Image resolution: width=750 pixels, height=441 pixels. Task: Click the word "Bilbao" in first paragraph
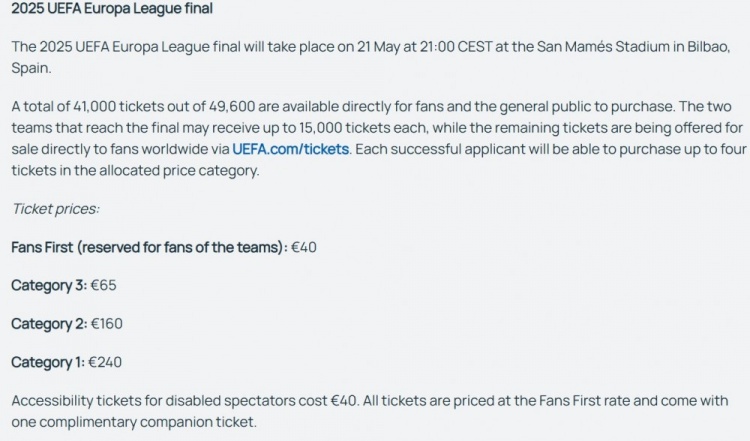(x=707, y=47)
